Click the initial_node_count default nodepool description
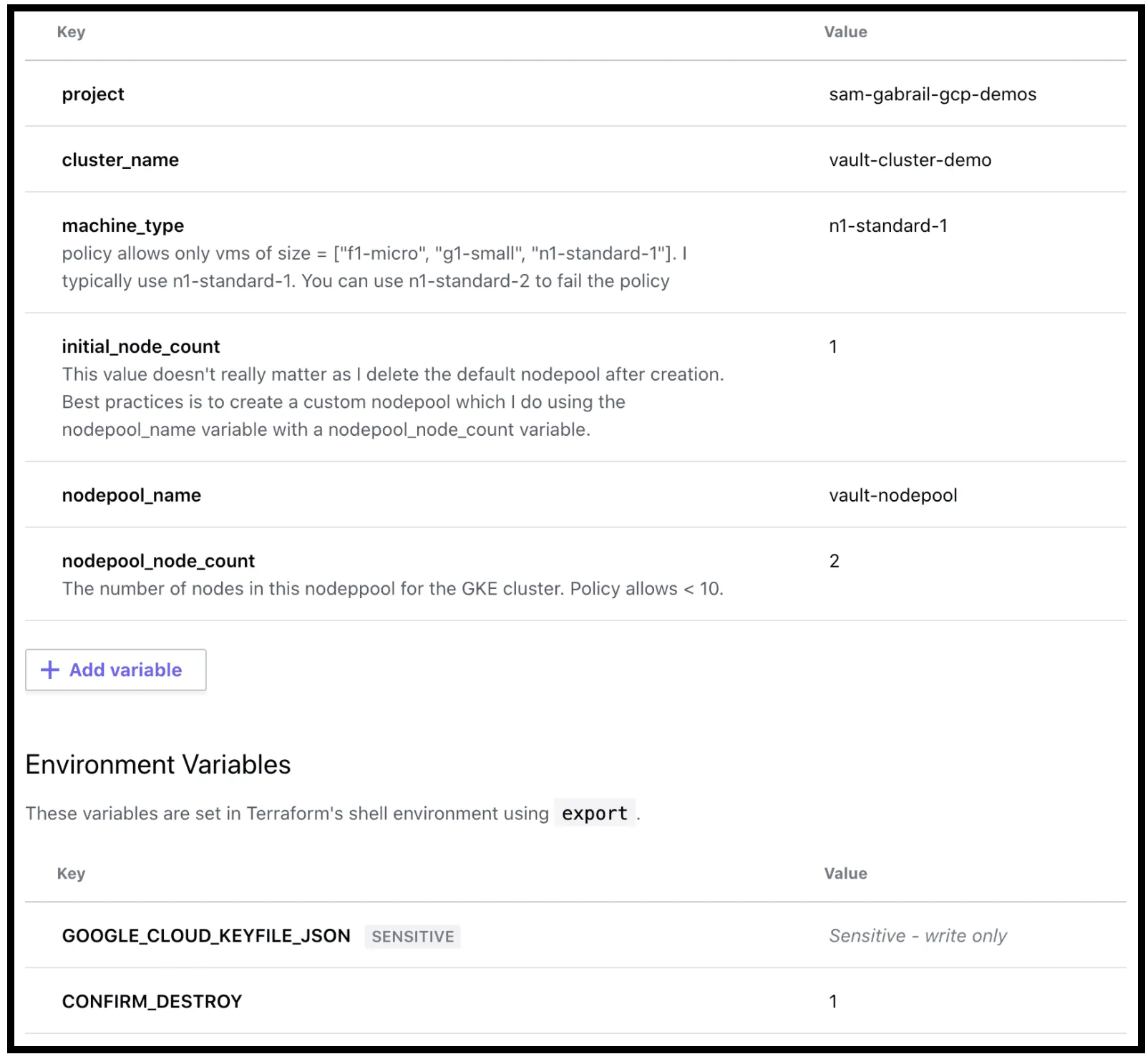Image resolution: width=1148 pixels, height=1059 pixels. 392,402
